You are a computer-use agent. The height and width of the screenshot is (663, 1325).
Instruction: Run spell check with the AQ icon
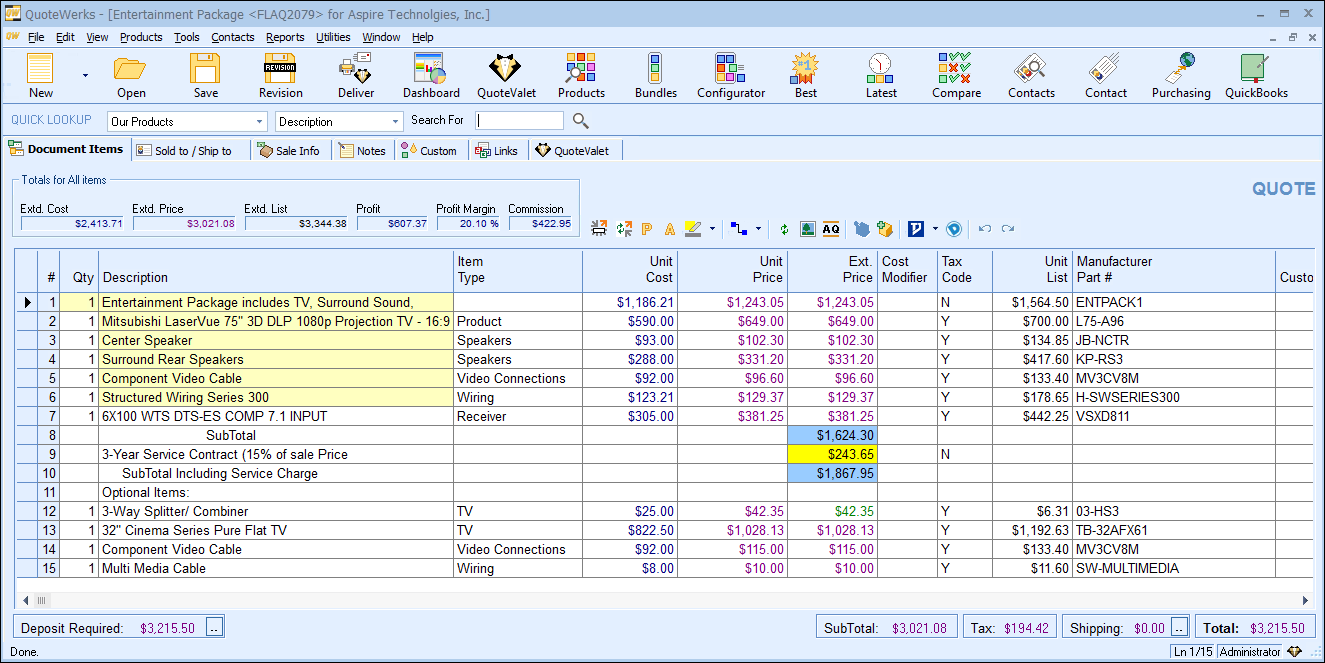point(832,228)
